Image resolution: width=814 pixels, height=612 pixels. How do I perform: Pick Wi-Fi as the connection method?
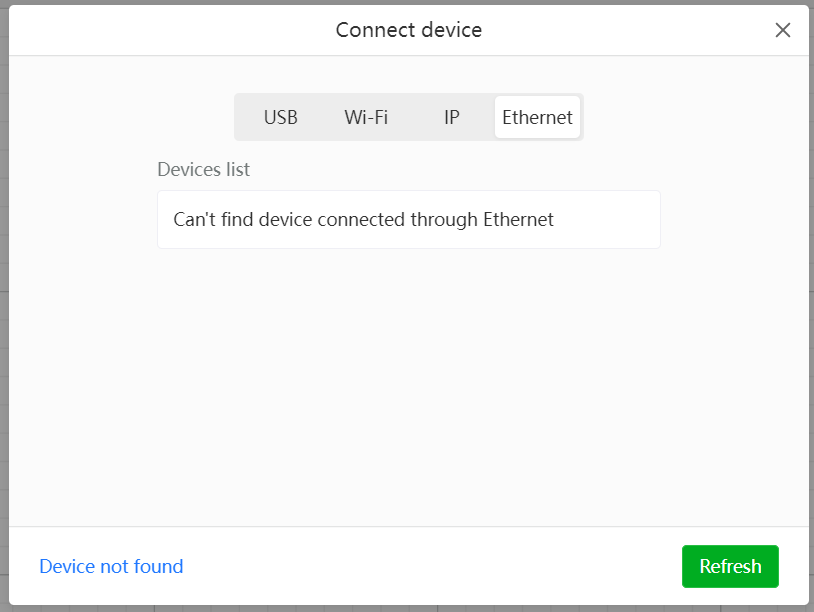point(366,117)
